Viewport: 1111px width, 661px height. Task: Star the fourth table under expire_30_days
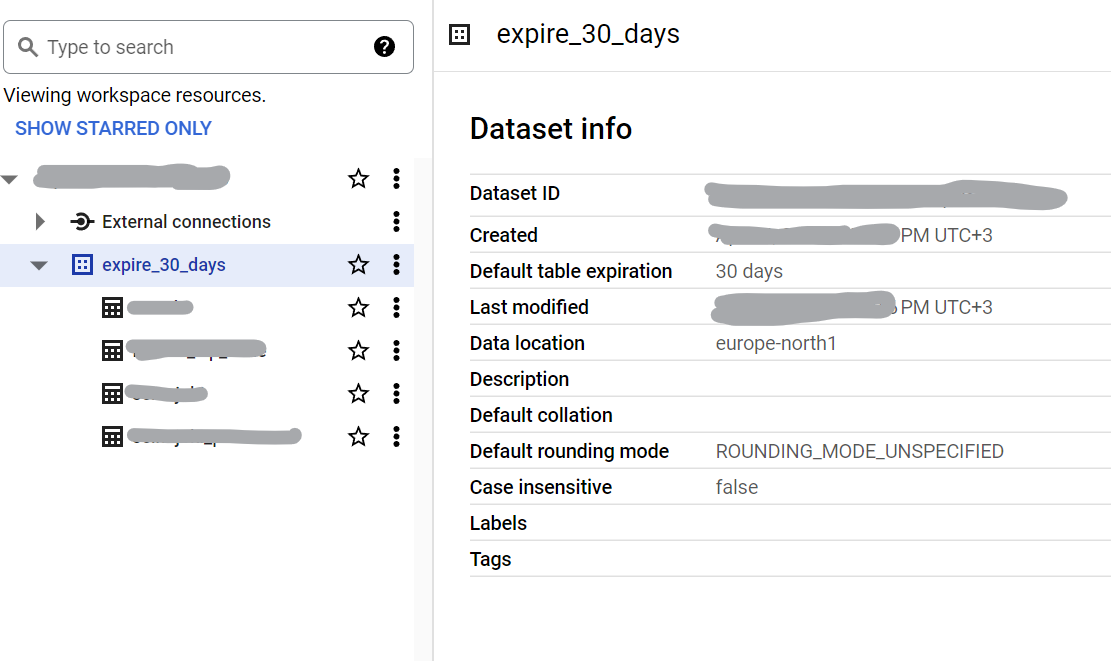point(359,436)
